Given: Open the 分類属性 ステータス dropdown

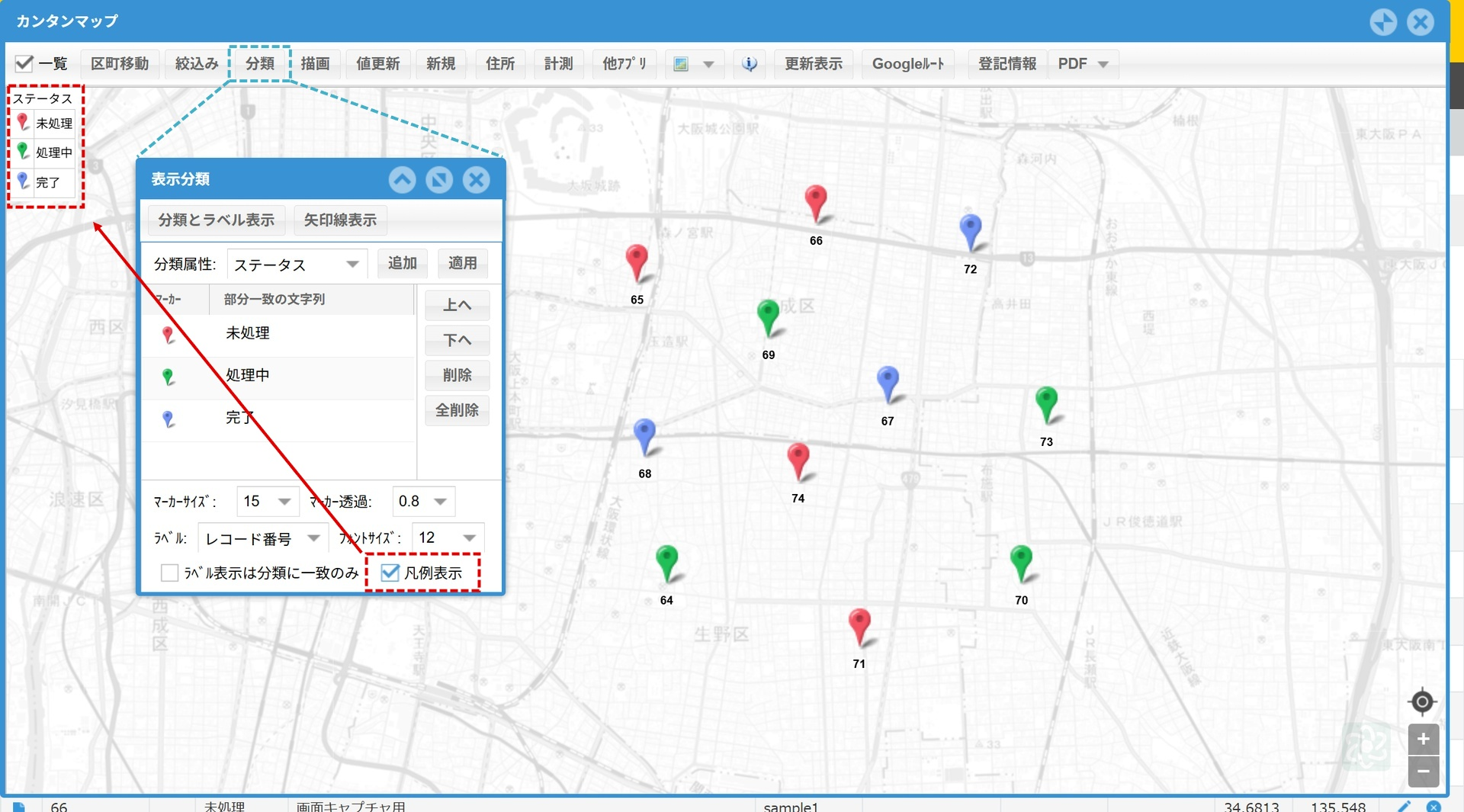Looking at the screenshot, I should [x=297, y=265].
